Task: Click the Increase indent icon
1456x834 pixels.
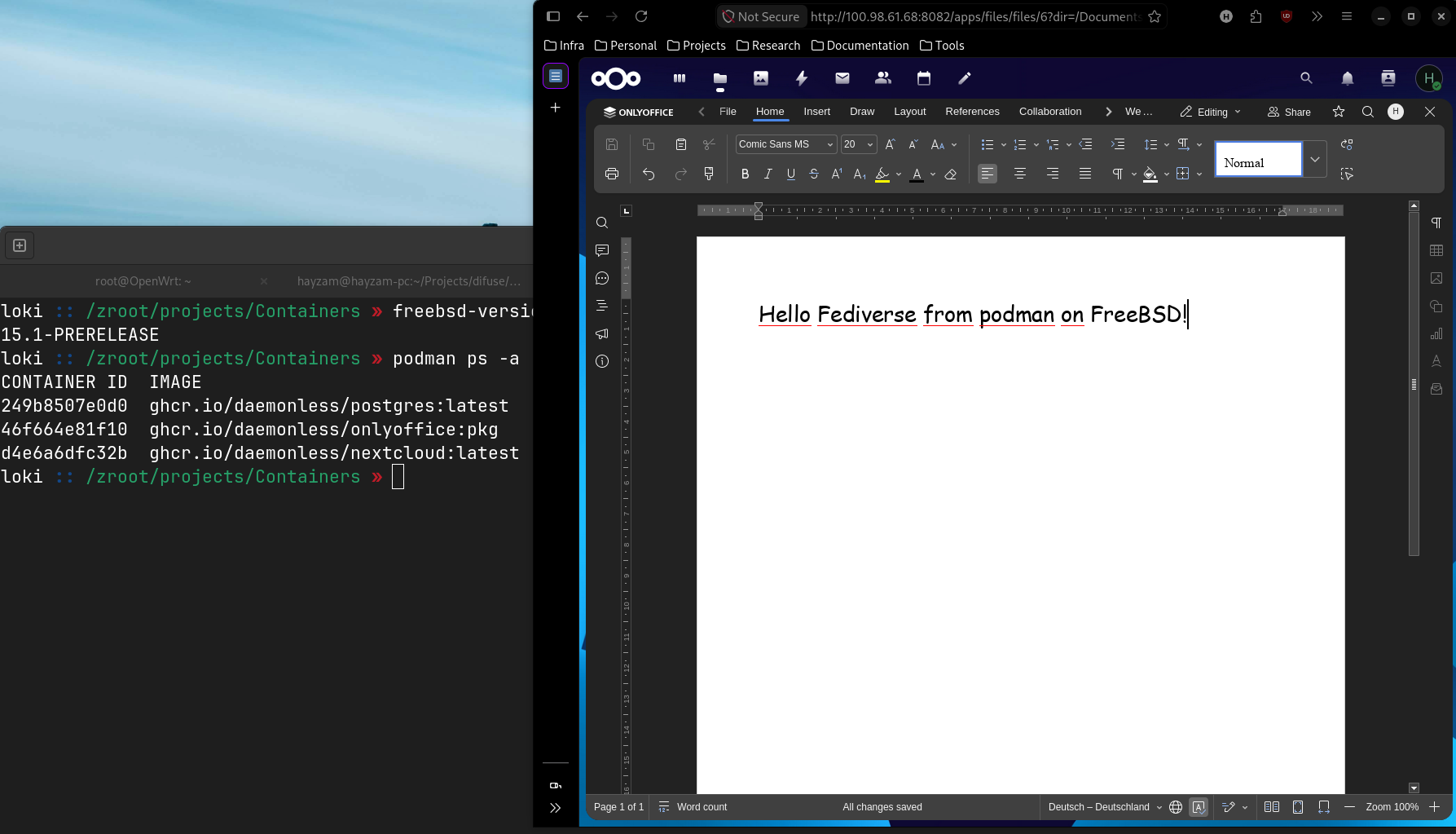Action: tap(1118, 144)
